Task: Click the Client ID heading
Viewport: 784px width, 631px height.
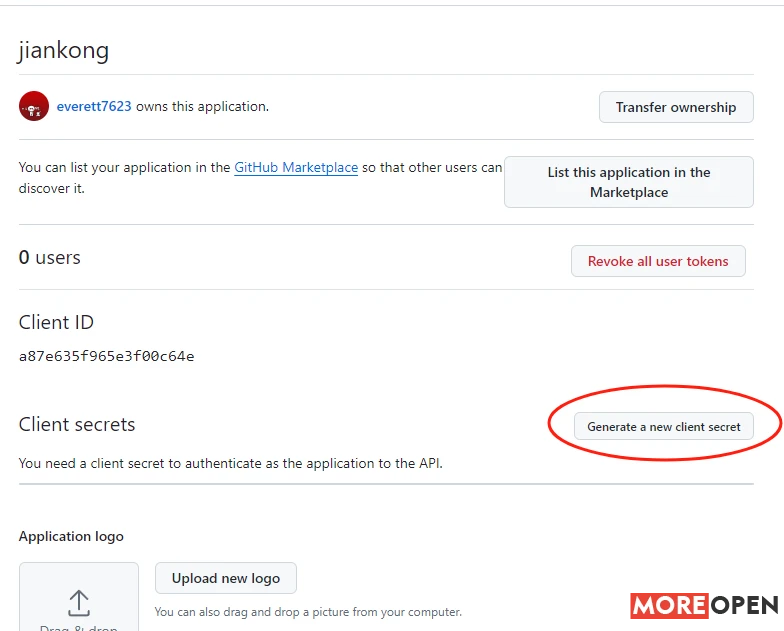Action: click(x=56, y=322)
